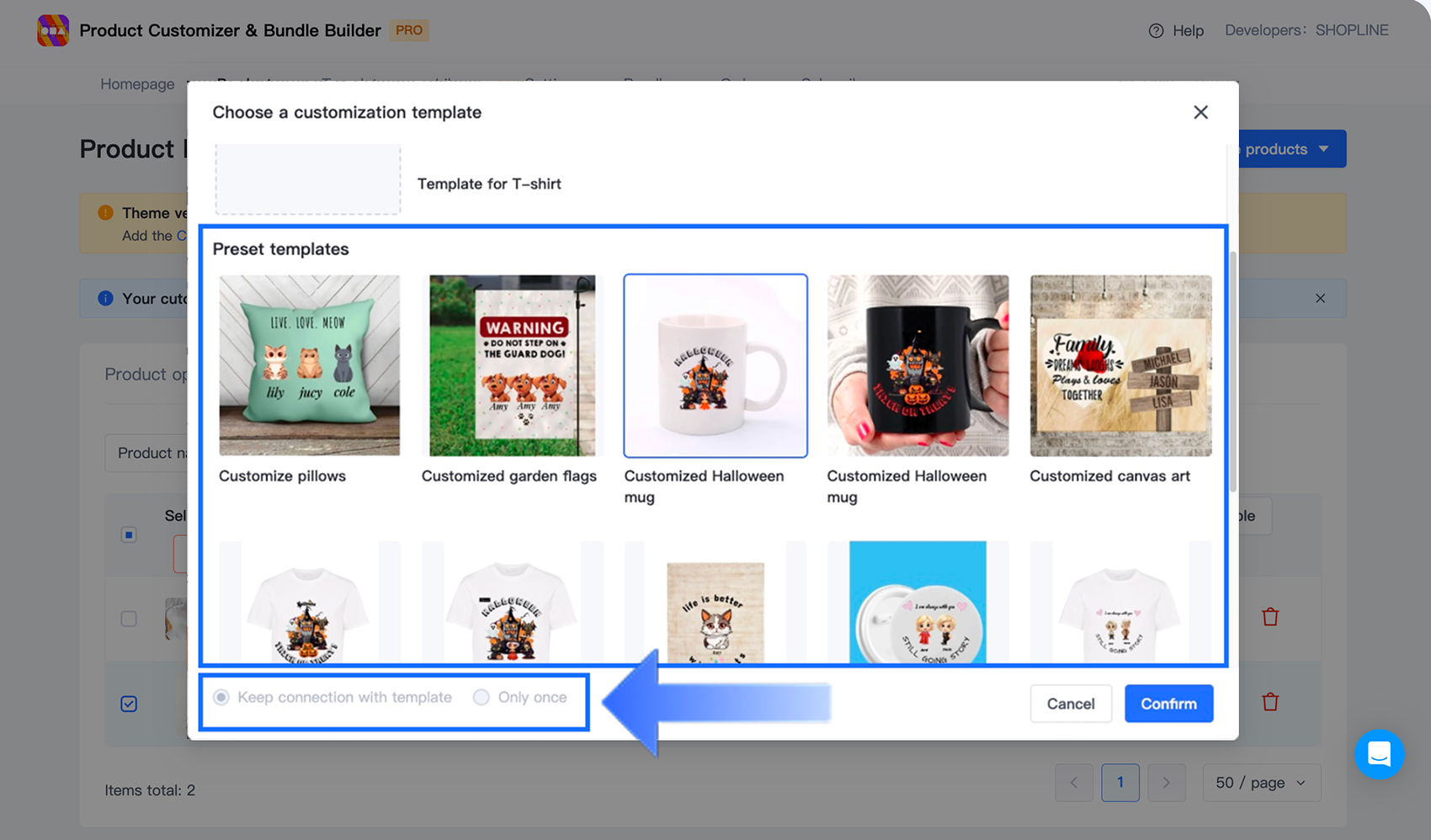Cancel the template dialog
The width and height of the screenshot is (1431, 840).
click(1071, 704)
